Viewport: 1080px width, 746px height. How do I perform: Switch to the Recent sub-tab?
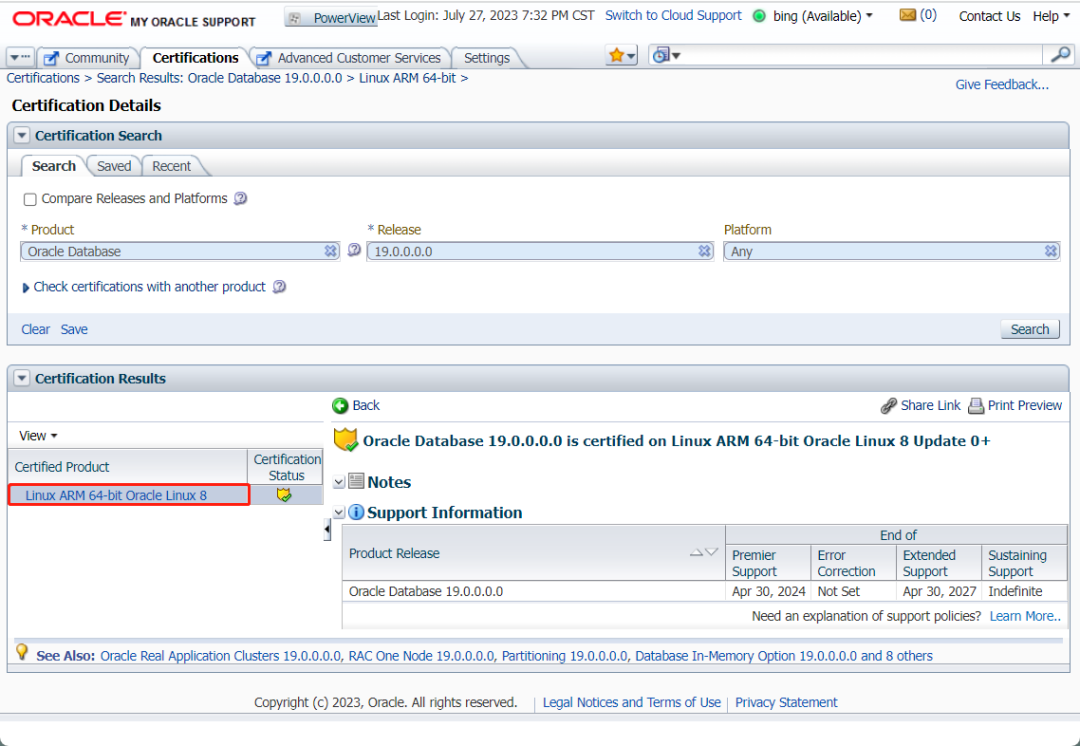(x=172, y=166)
